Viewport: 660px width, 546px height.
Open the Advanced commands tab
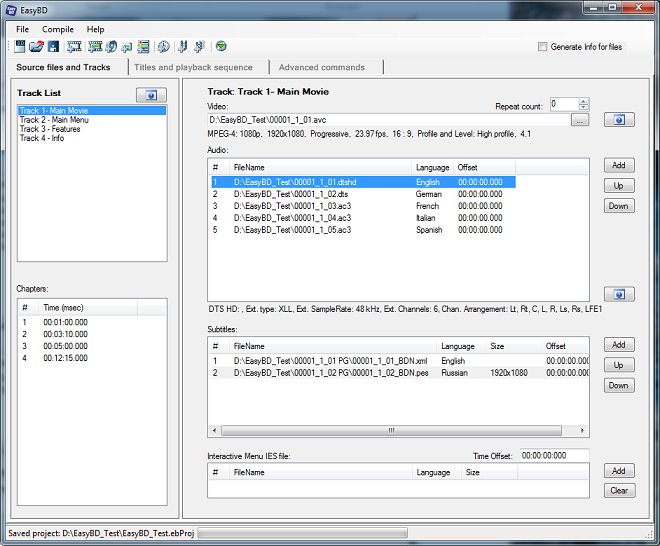pyautogui.click(x=322, y=67)
